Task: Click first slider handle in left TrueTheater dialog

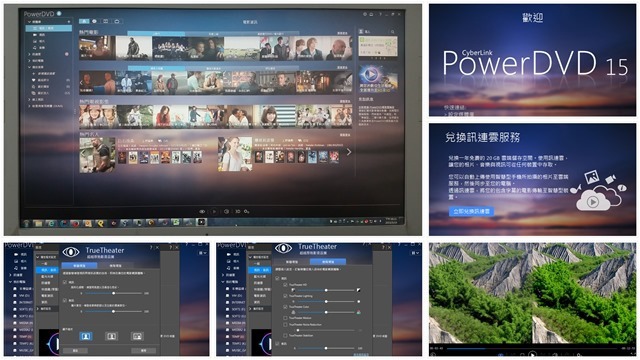Action: pos(113,293)
